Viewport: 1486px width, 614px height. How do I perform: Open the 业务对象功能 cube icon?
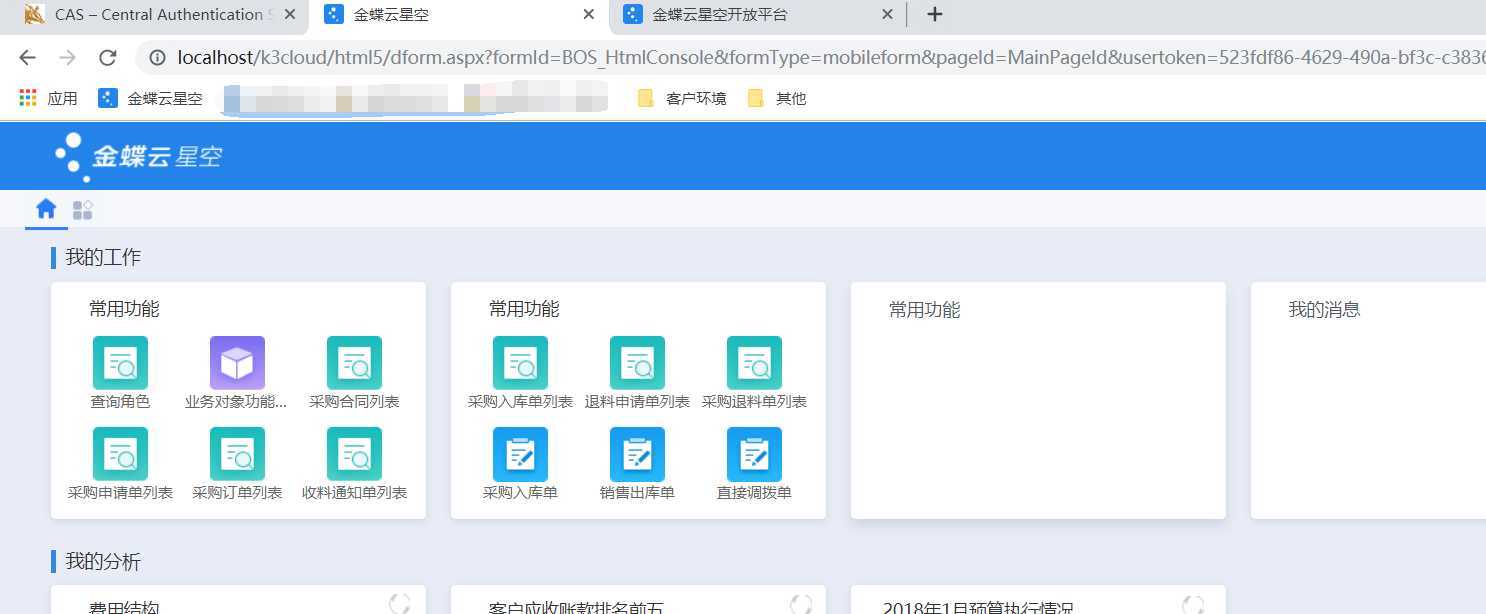tap(237, 362)
